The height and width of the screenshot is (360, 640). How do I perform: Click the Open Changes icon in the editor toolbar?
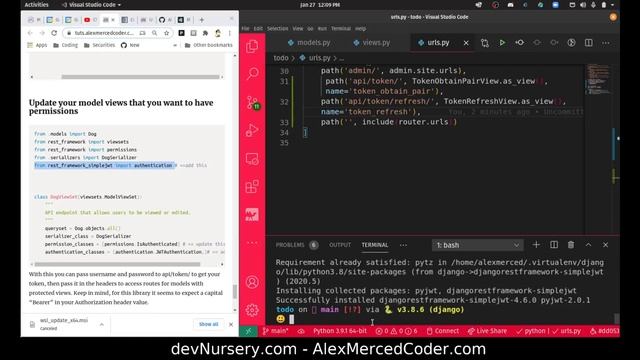point(484,43)
